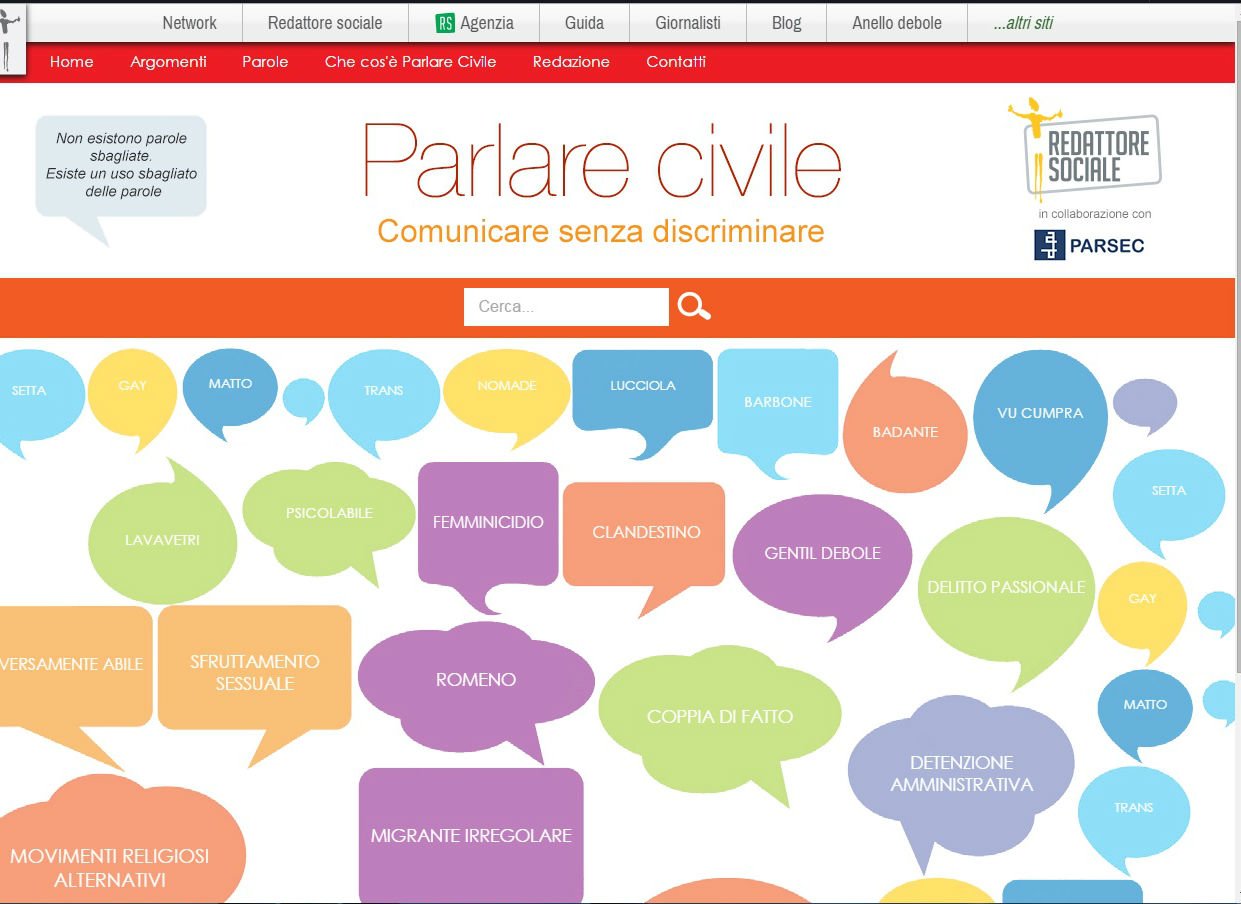The image size is (1241, 904).
Task: Select the GENTIL DEBOLE word bubble
Action: [x=823, y=560]
